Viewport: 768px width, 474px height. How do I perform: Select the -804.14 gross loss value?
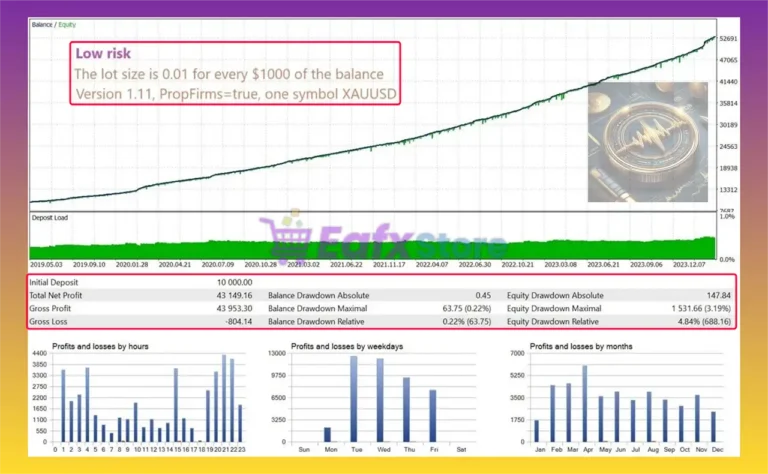click(x=239, y=322)
